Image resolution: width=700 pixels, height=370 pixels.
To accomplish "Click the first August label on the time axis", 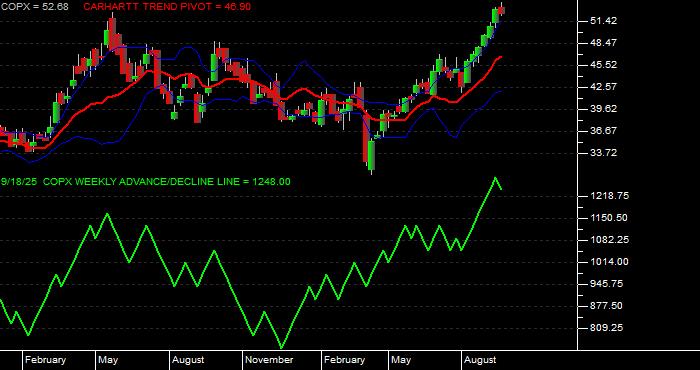I will click(x=188, y=360).
